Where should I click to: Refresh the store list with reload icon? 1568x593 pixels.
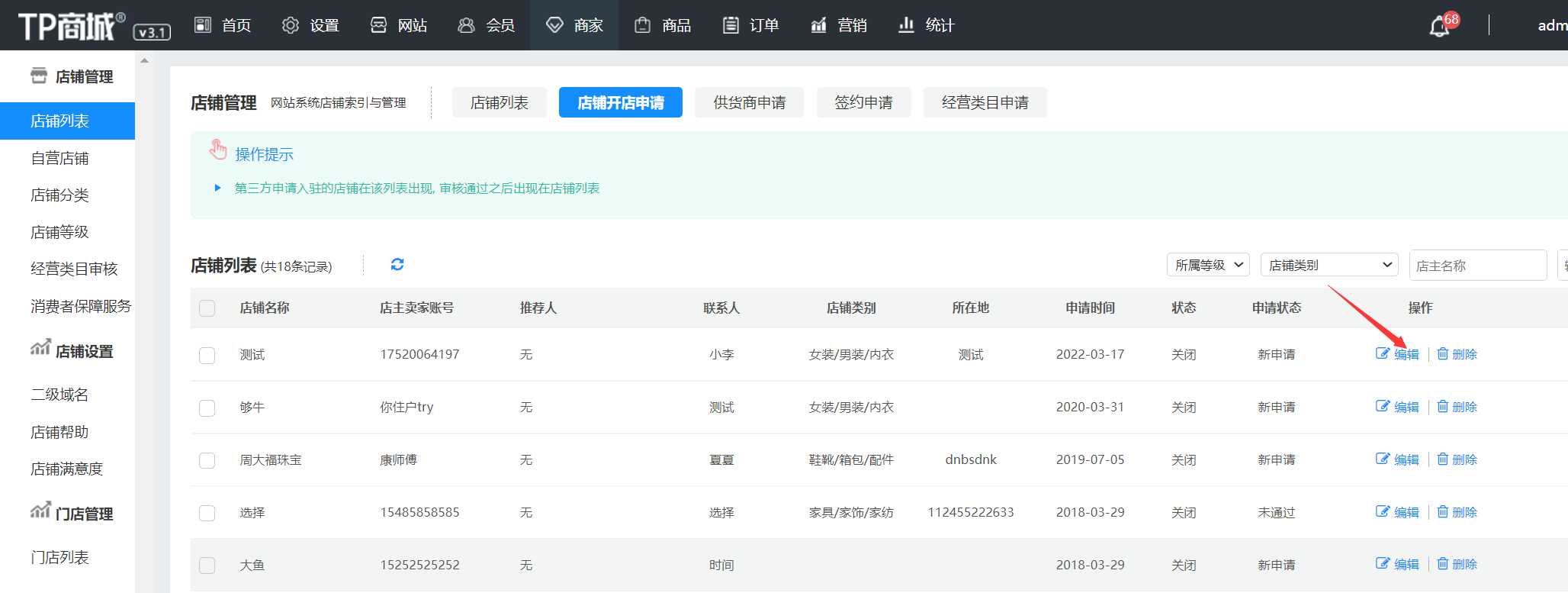pos(397,264)
